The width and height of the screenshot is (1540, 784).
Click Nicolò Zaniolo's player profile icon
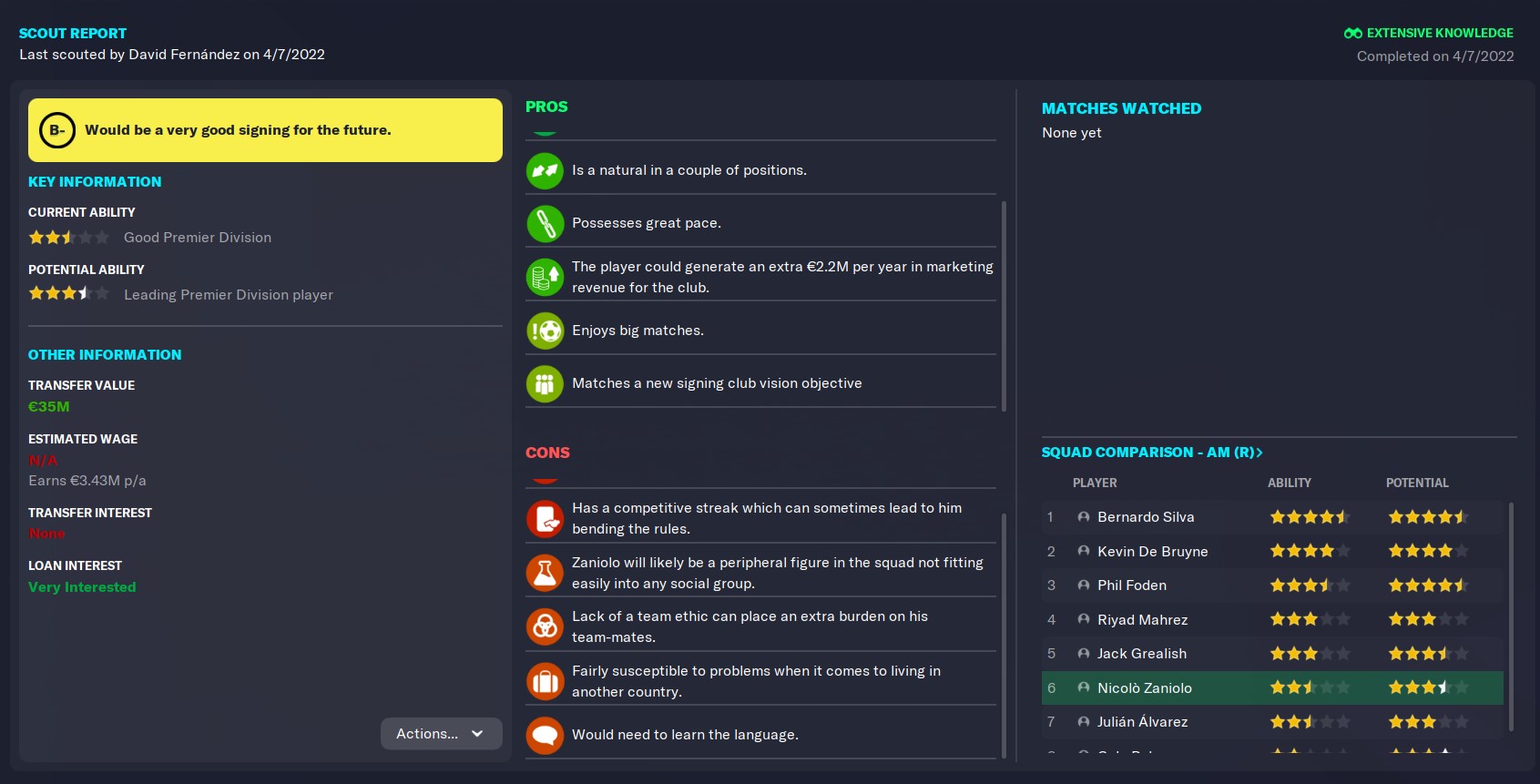[1084, 687]
